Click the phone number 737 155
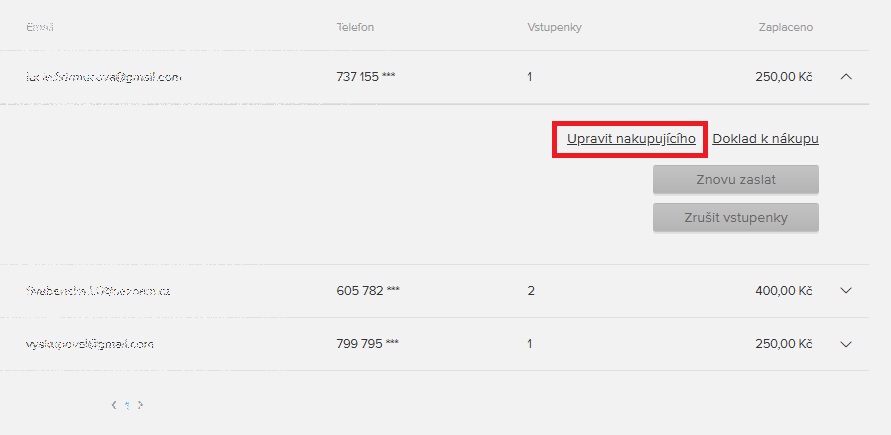The image size is (891, 435). click(x=367, y=76)
